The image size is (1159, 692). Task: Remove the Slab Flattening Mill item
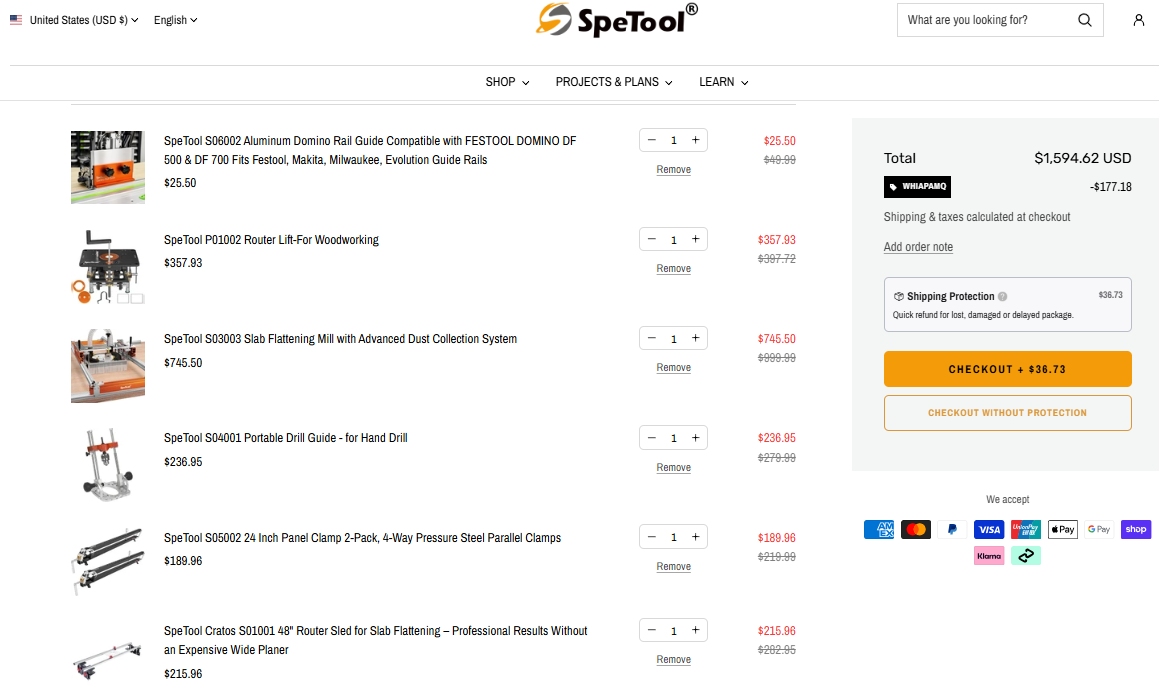673,368
